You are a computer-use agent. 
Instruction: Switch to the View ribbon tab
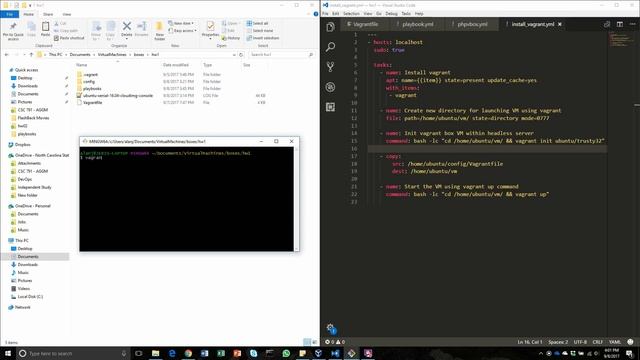coord(67,14)
